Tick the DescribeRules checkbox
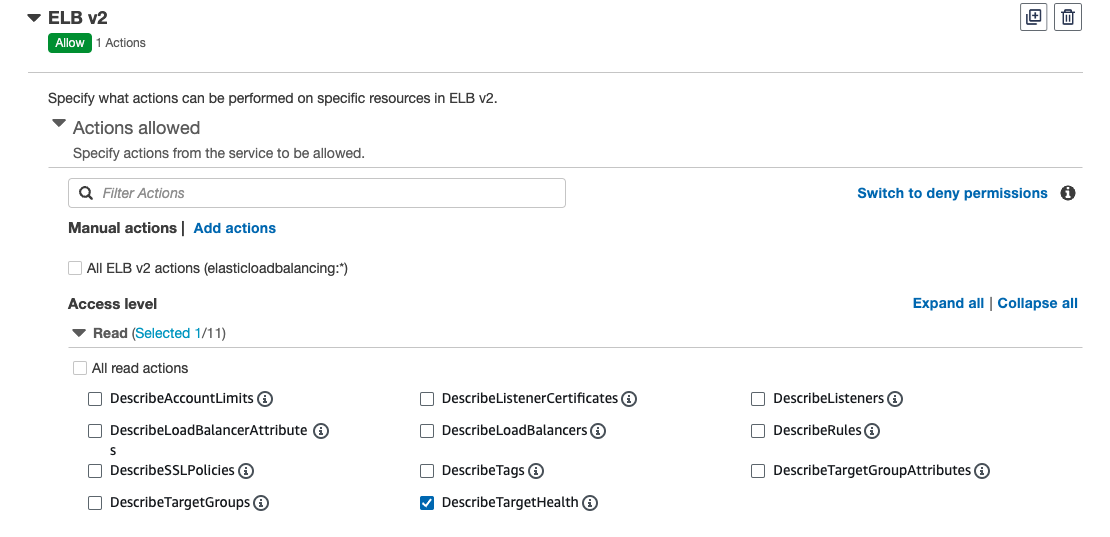The image size is (1110, 537). [x=758, y=431]
